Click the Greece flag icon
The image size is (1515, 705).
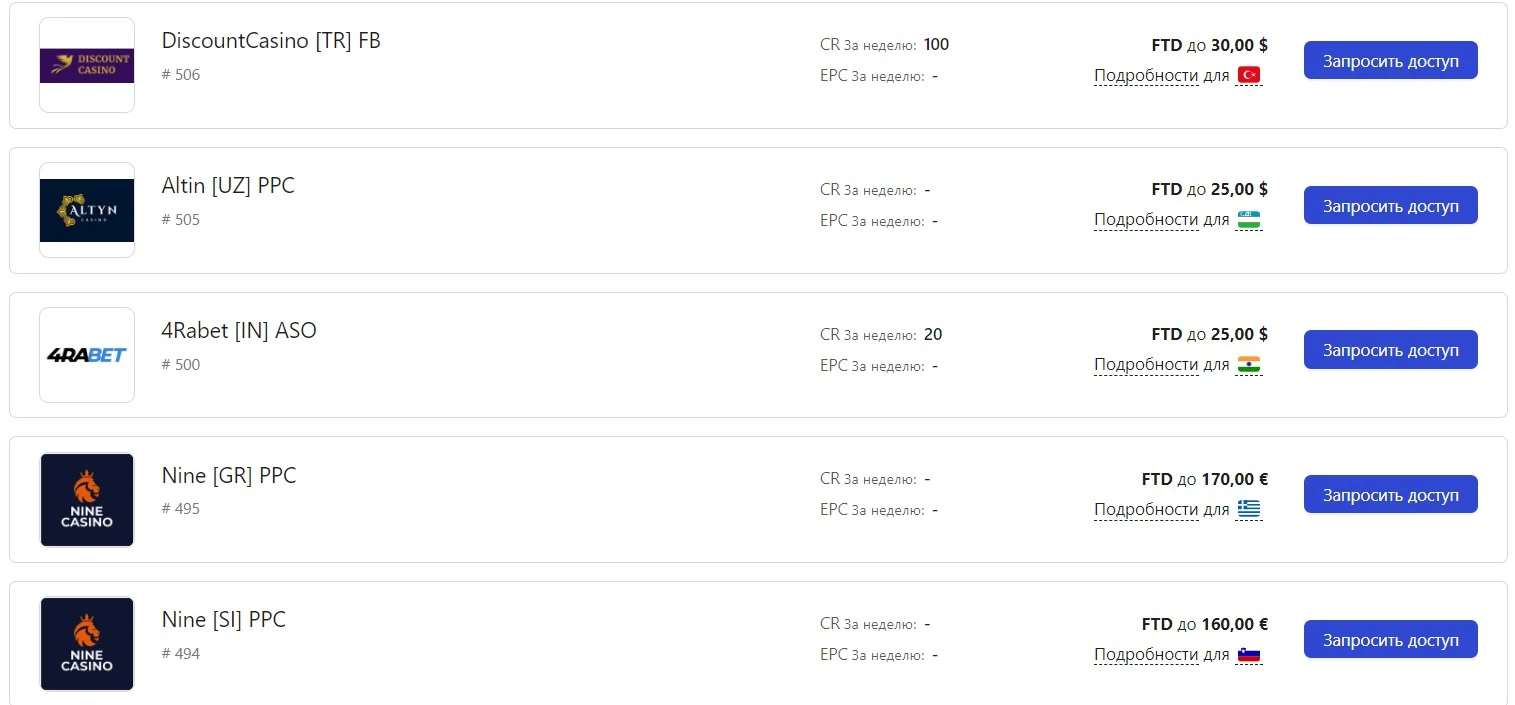point(1249,509)
